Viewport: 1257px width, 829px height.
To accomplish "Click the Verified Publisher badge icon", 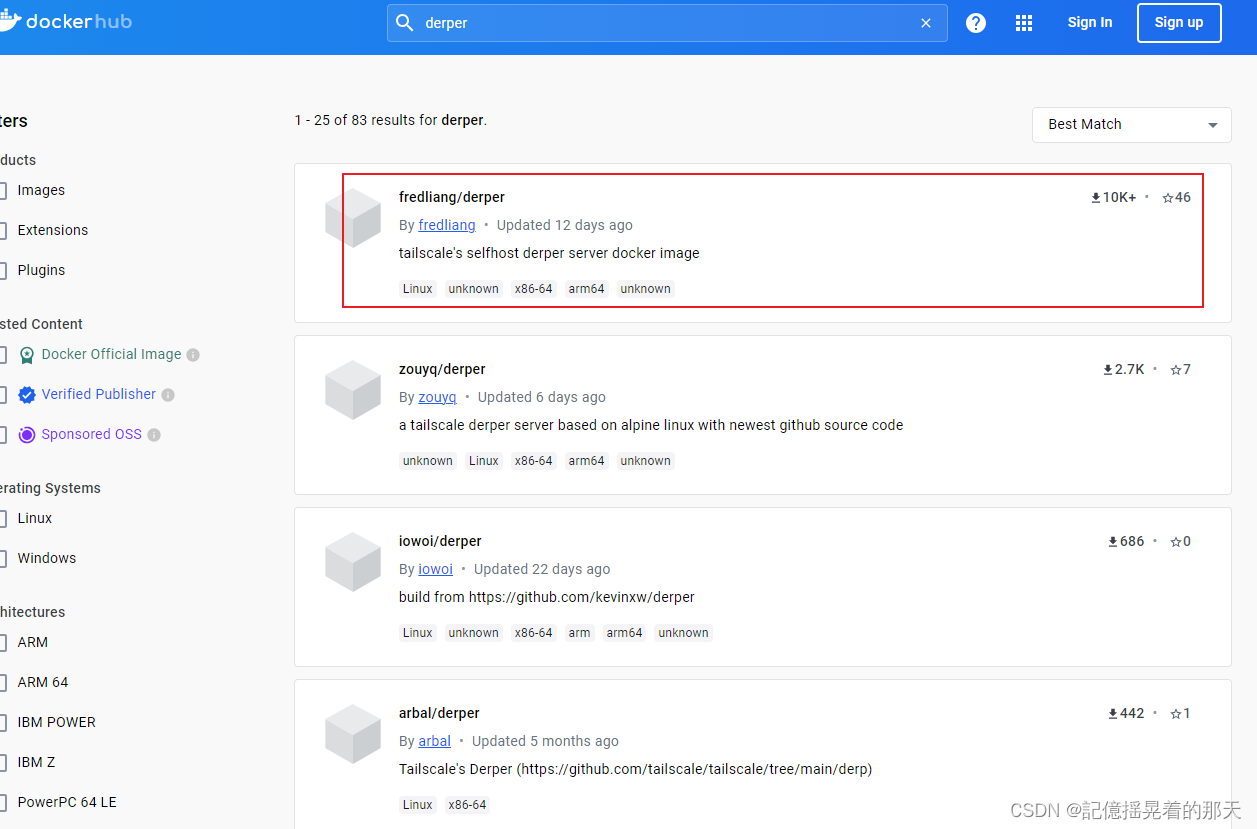I will coord(27,395).
